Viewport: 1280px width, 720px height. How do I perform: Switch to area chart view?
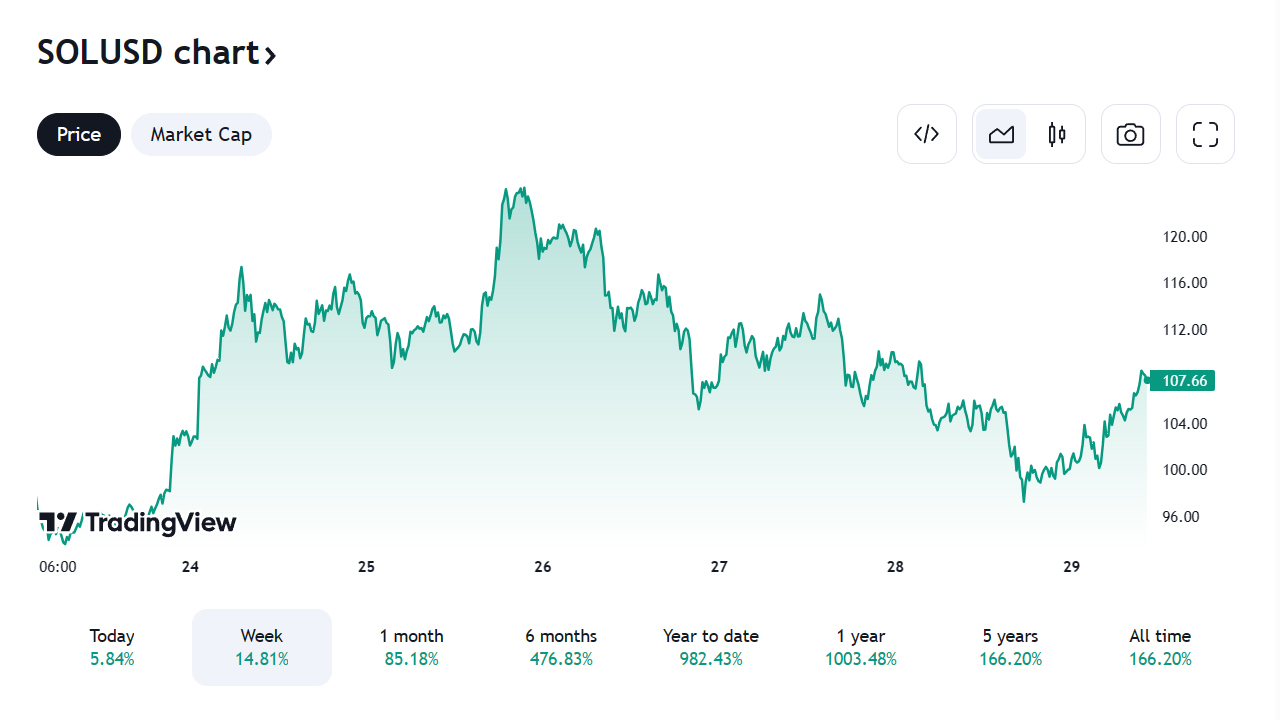(1001, 134)
